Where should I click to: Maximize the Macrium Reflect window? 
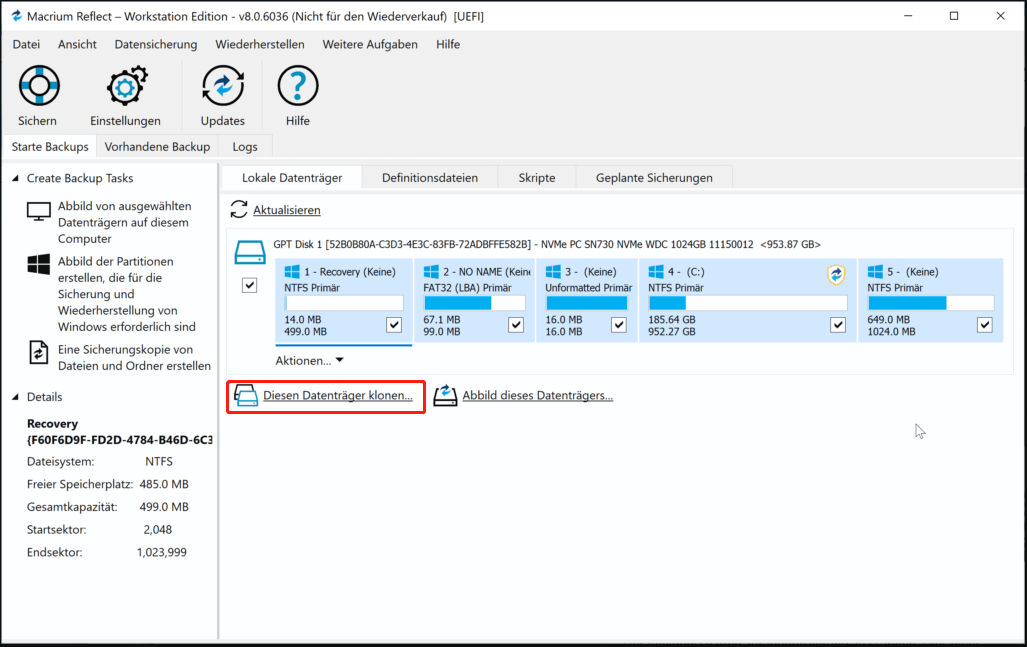954,16
